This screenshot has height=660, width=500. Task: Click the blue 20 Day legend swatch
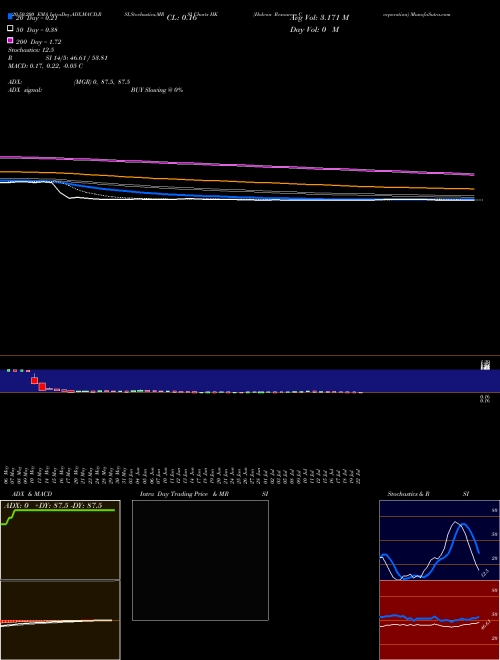pyautogui.click(x=10, y=16)
